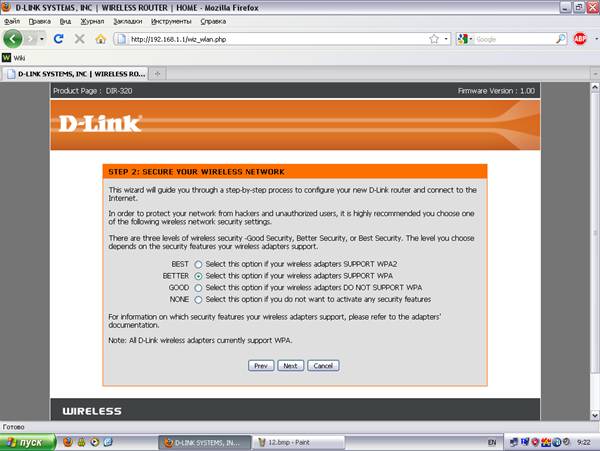This screenshot has width=600, height=451.
Task: Select the D-LINK SYSTEMS browser tab
Action: click(75, 74)
